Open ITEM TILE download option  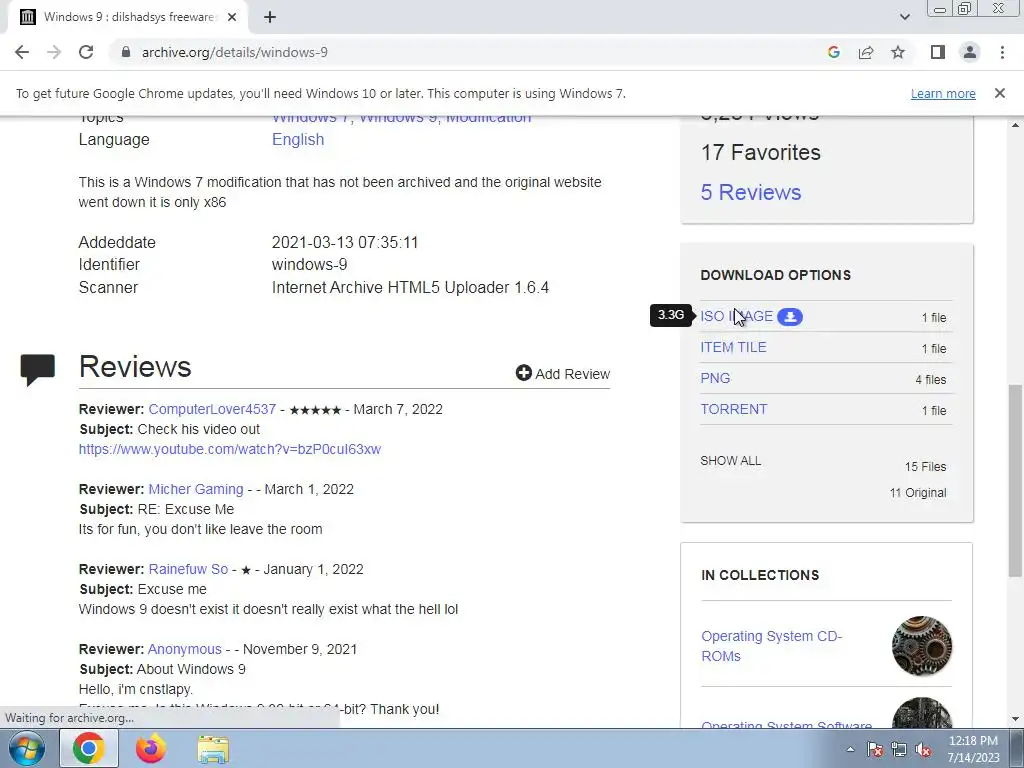pyautogui.click(x=733, y=347)
